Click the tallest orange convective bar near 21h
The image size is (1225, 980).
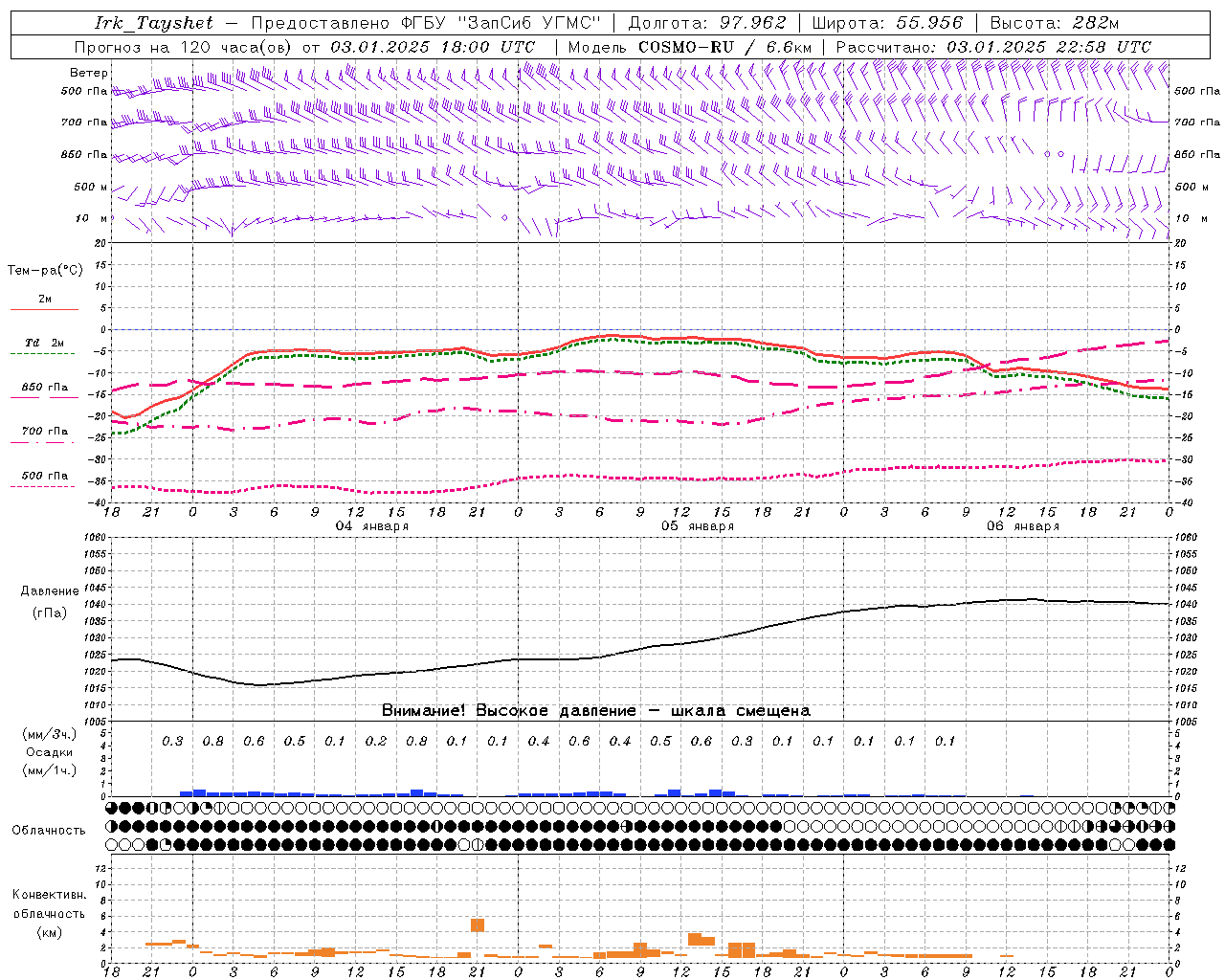click(x=478, y=925)
